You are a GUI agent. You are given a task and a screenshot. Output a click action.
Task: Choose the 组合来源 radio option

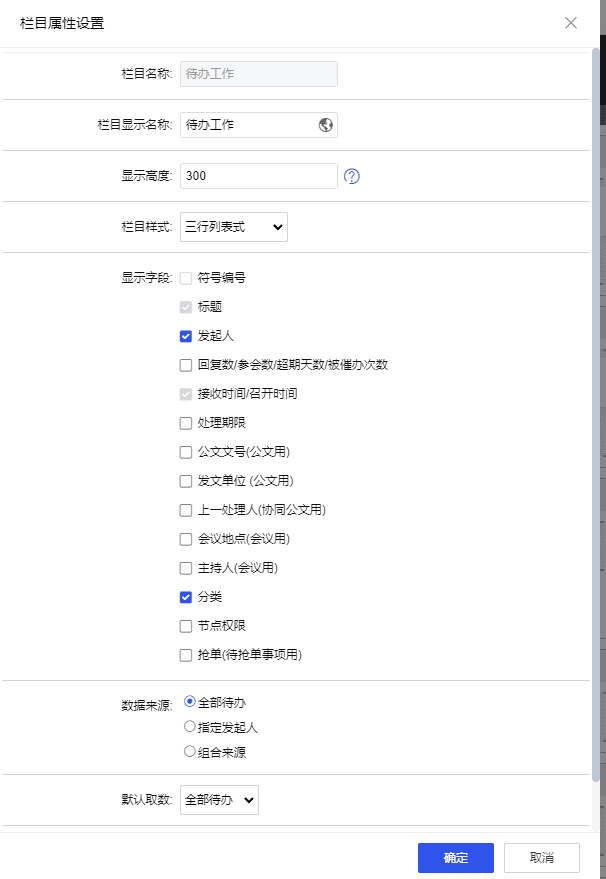point(190,751)
